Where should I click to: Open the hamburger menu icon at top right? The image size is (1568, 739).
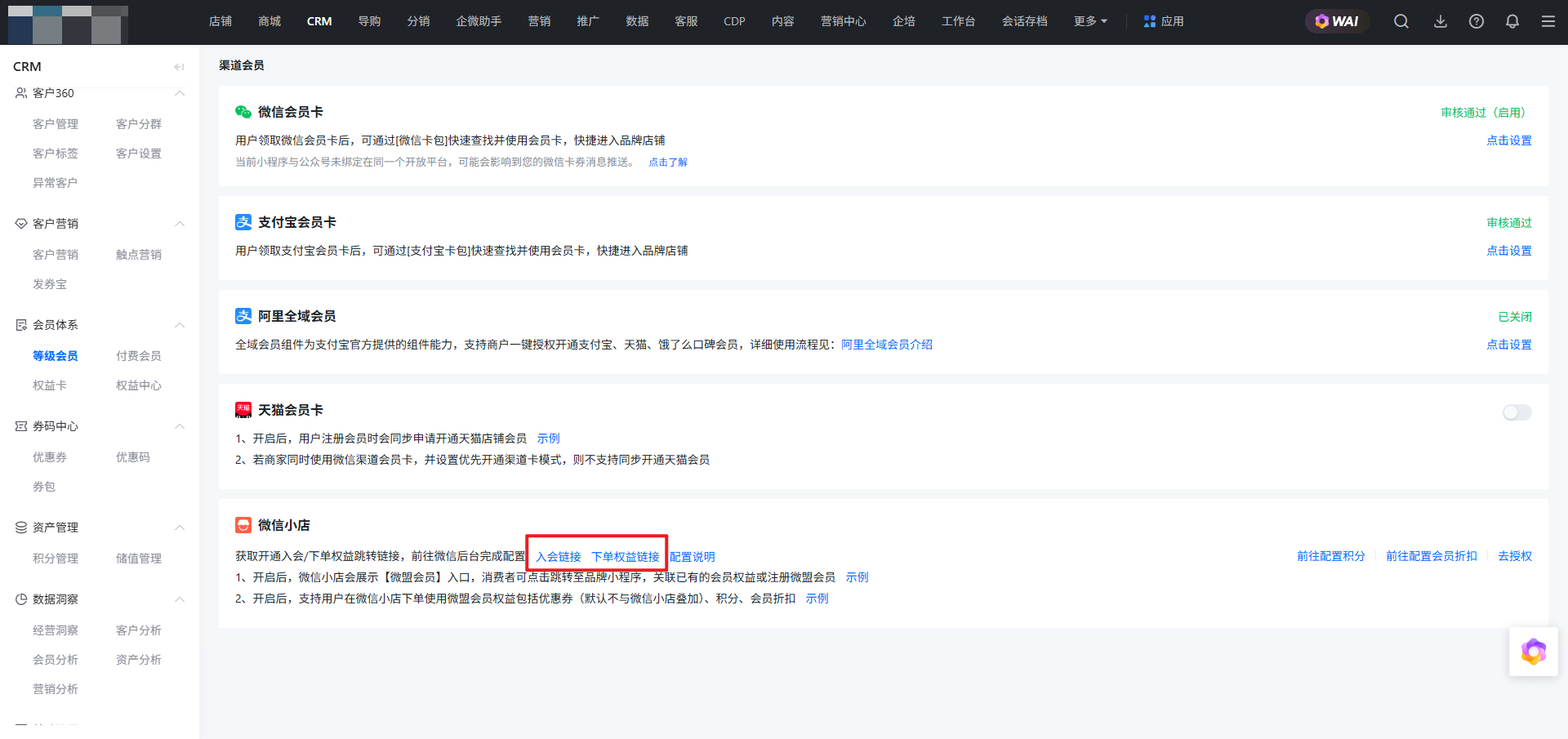1548,21
